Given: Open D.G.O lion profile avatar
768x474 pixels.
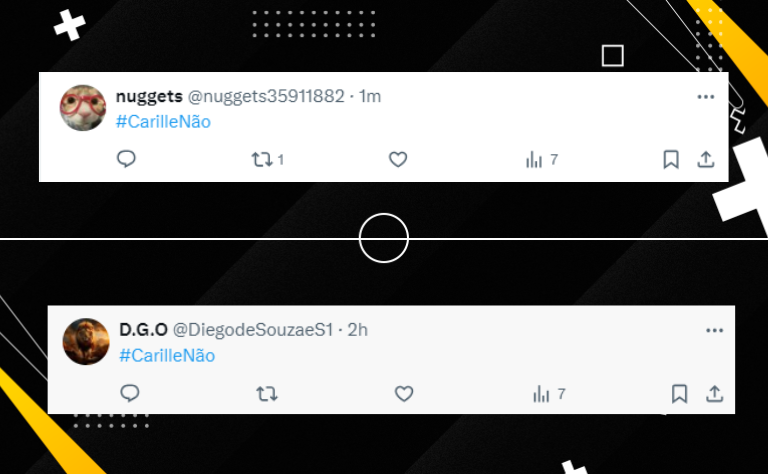Looking at the screenshot, I should point(86,341).
